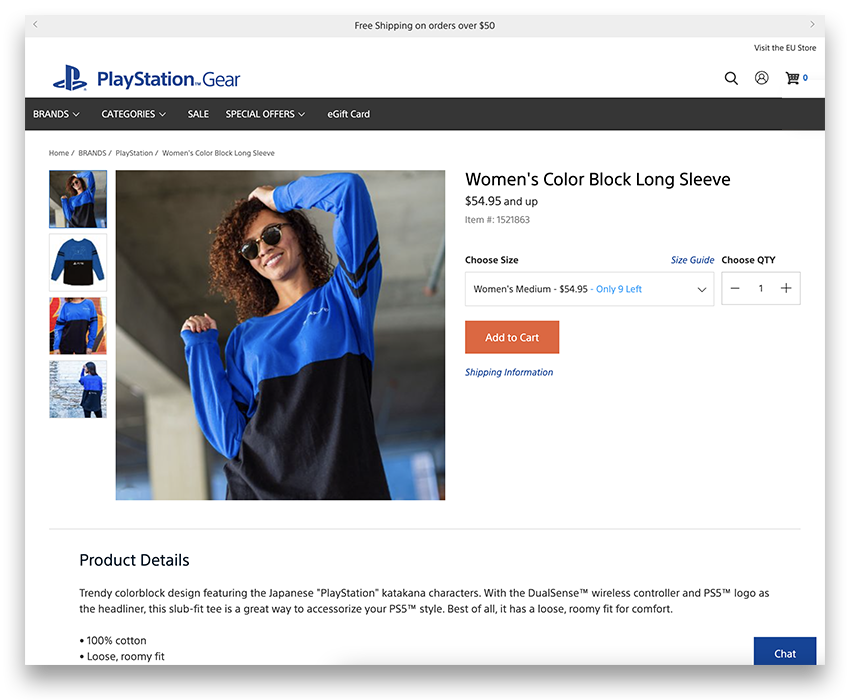
Task: Click the Add to Cart button
Action: click(x=512, y=337)
